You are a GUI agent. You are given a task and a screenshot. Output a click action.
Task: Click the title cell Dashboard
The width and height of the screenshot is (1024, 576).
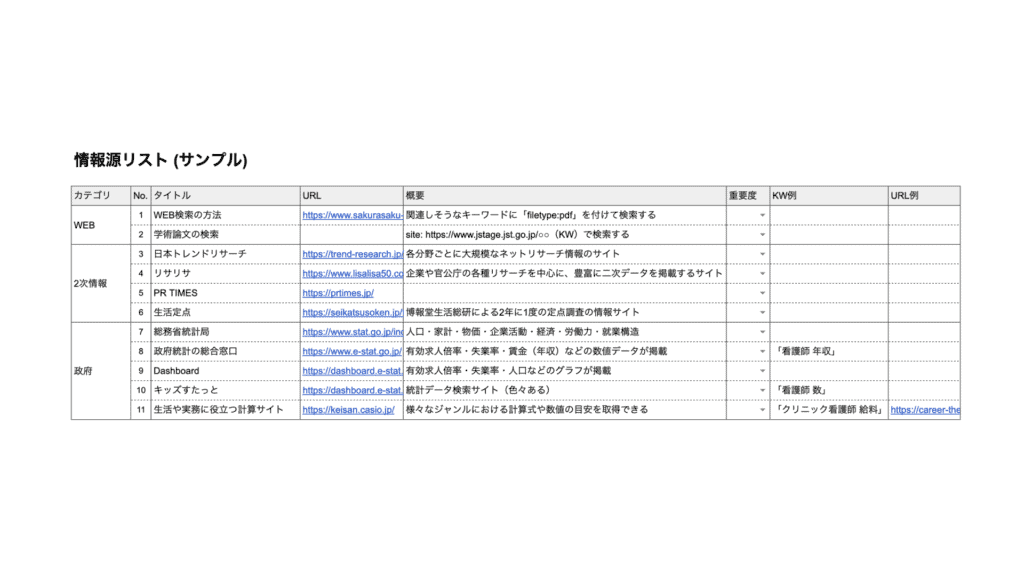225,371
